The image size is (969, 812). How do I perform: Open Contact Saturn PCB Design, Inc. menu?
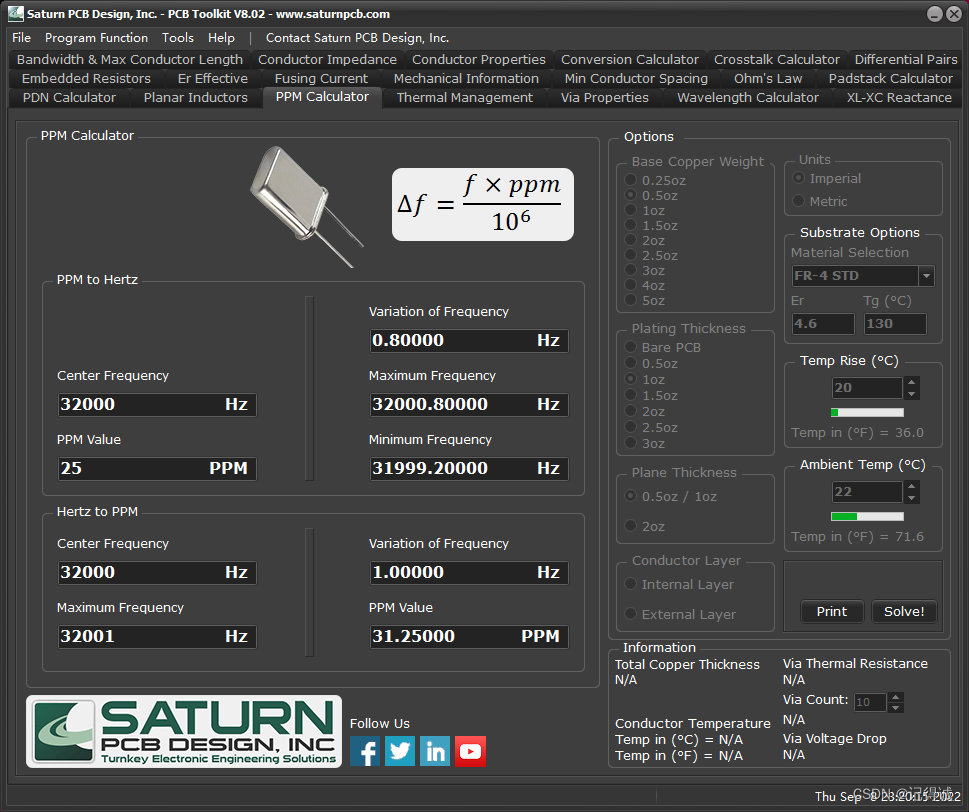(357, 38)
